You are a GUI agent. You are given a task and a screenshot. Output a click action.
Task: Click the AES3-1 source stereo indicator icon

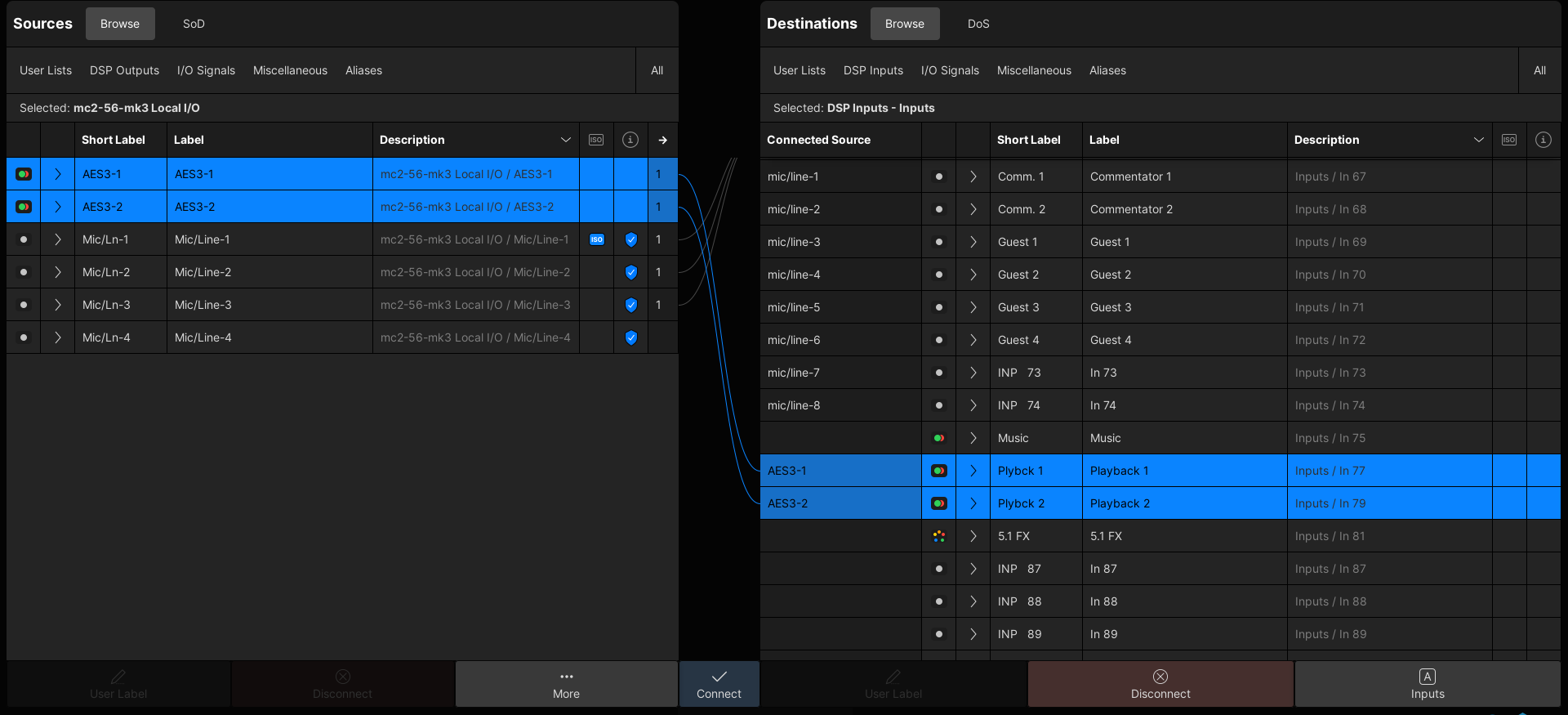[x=24, y=174]
